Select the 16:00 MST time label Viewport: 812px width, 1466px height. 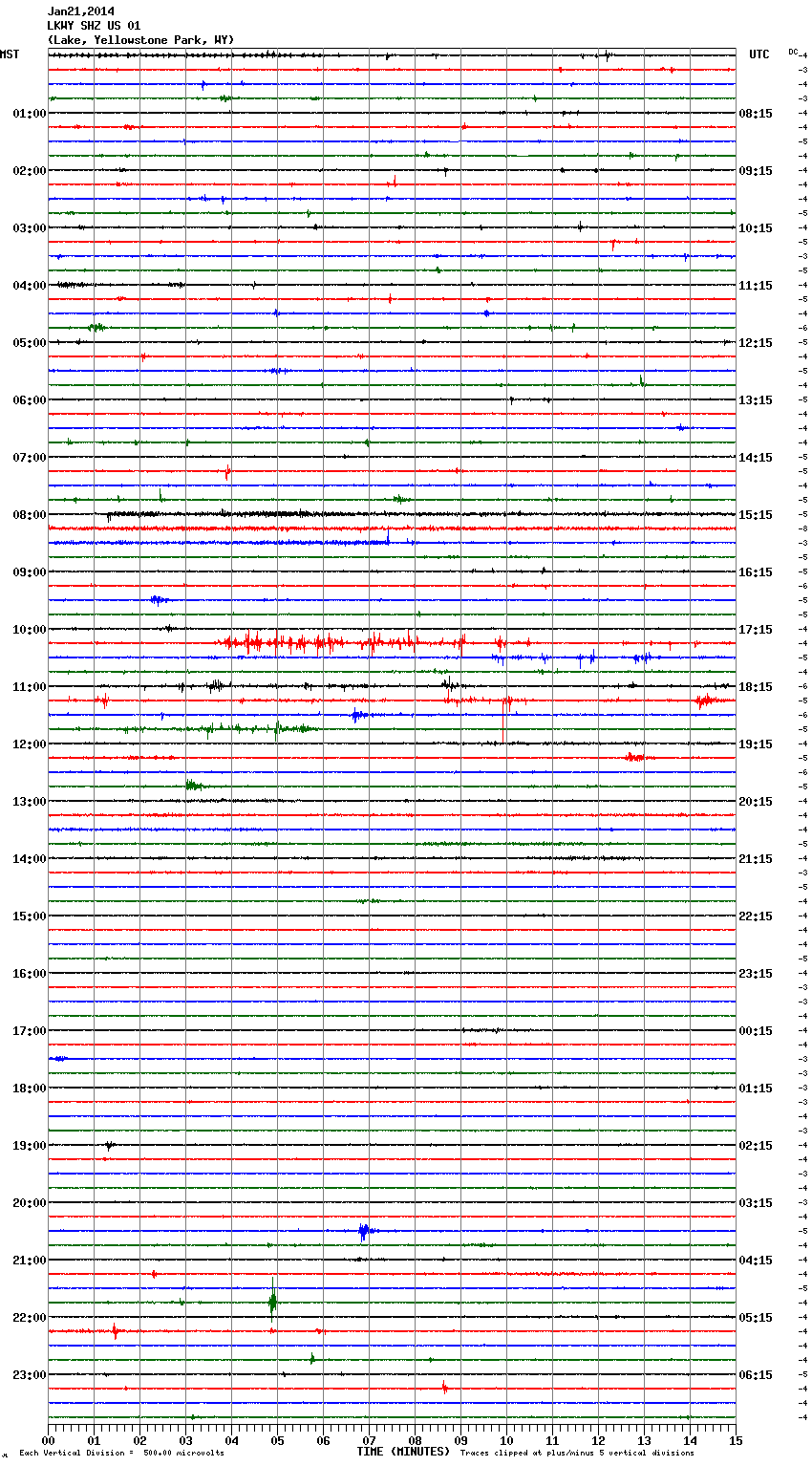point(29,974)
